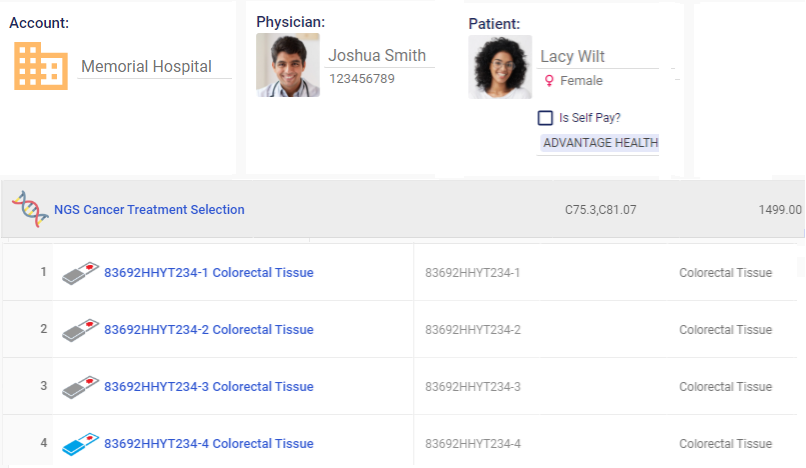Screen dimensions: 806x468
Task: Select the ADVANTAGE HEALTH insurance tag
Action: tap(600, 143)
